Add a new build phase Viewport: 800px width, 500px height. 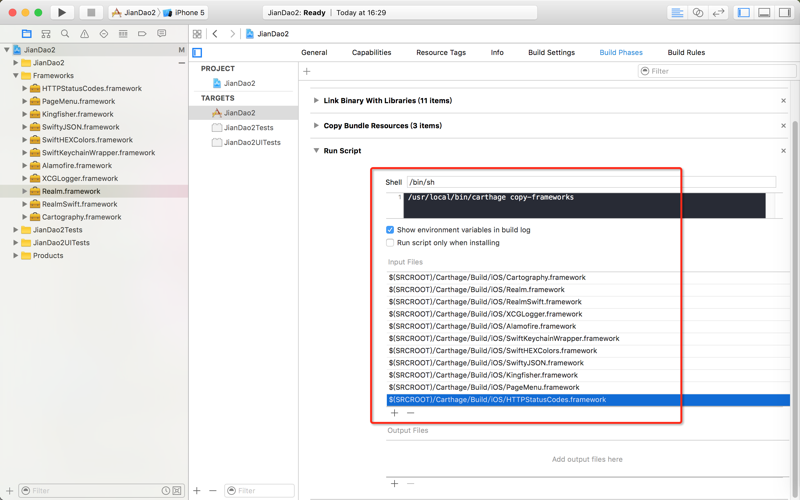point(307,71)
